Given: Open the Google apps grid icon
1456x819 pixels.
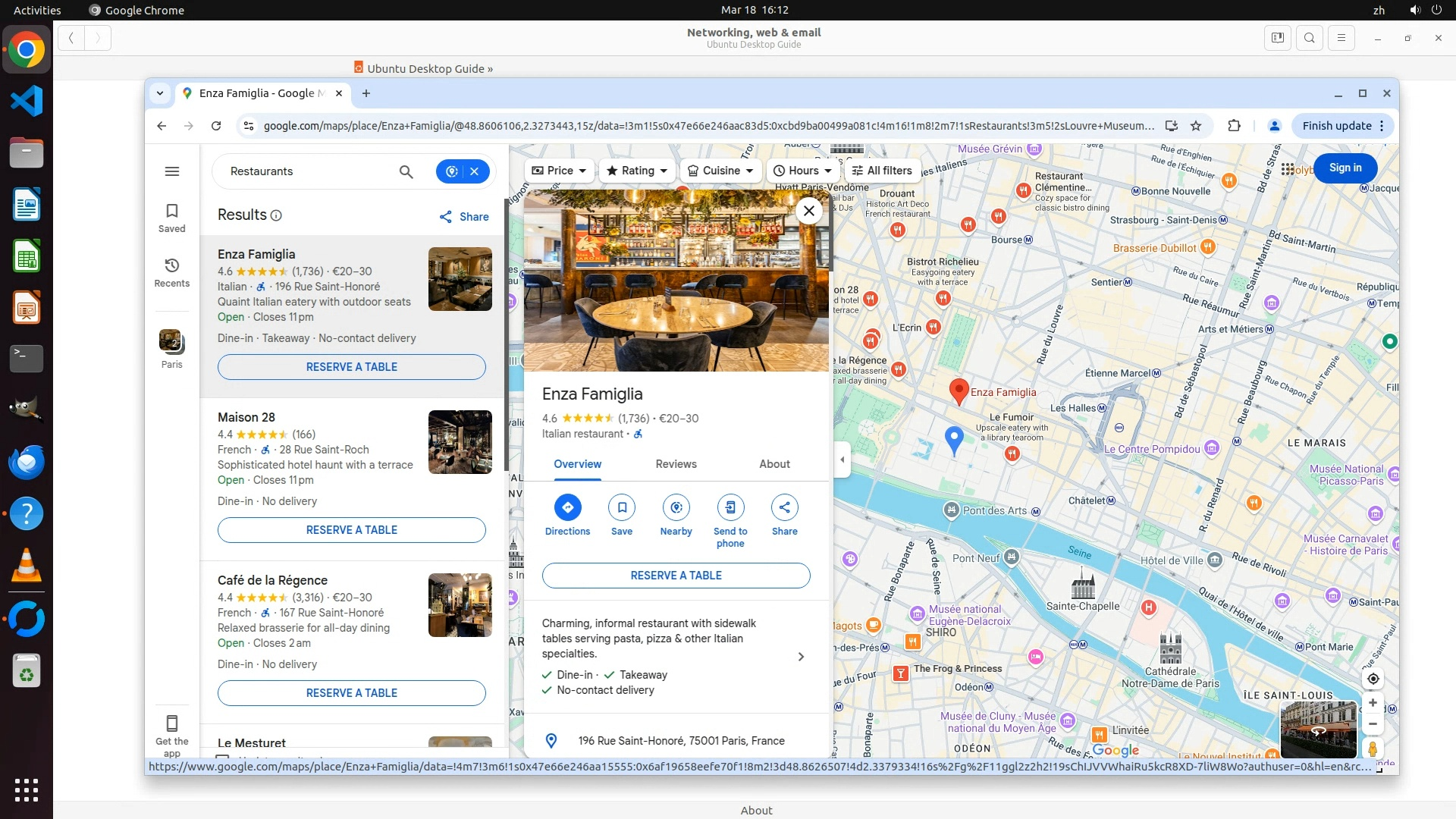Looking at the screenshot, I should tap(1288, 169).
